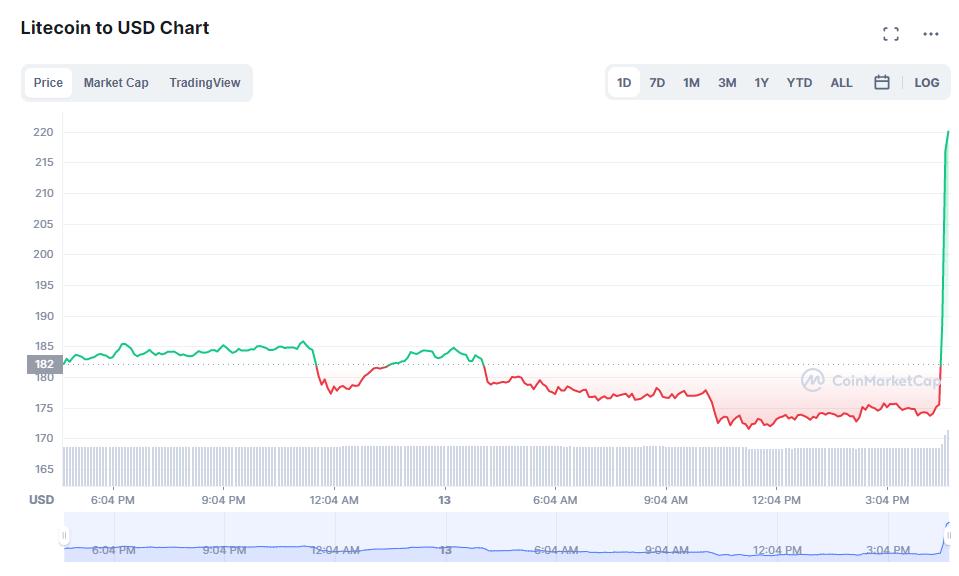Image resolution: width=959 pixels, height=576 pixels.
Task: Select the 7D time range
Action: click(657, 83)
